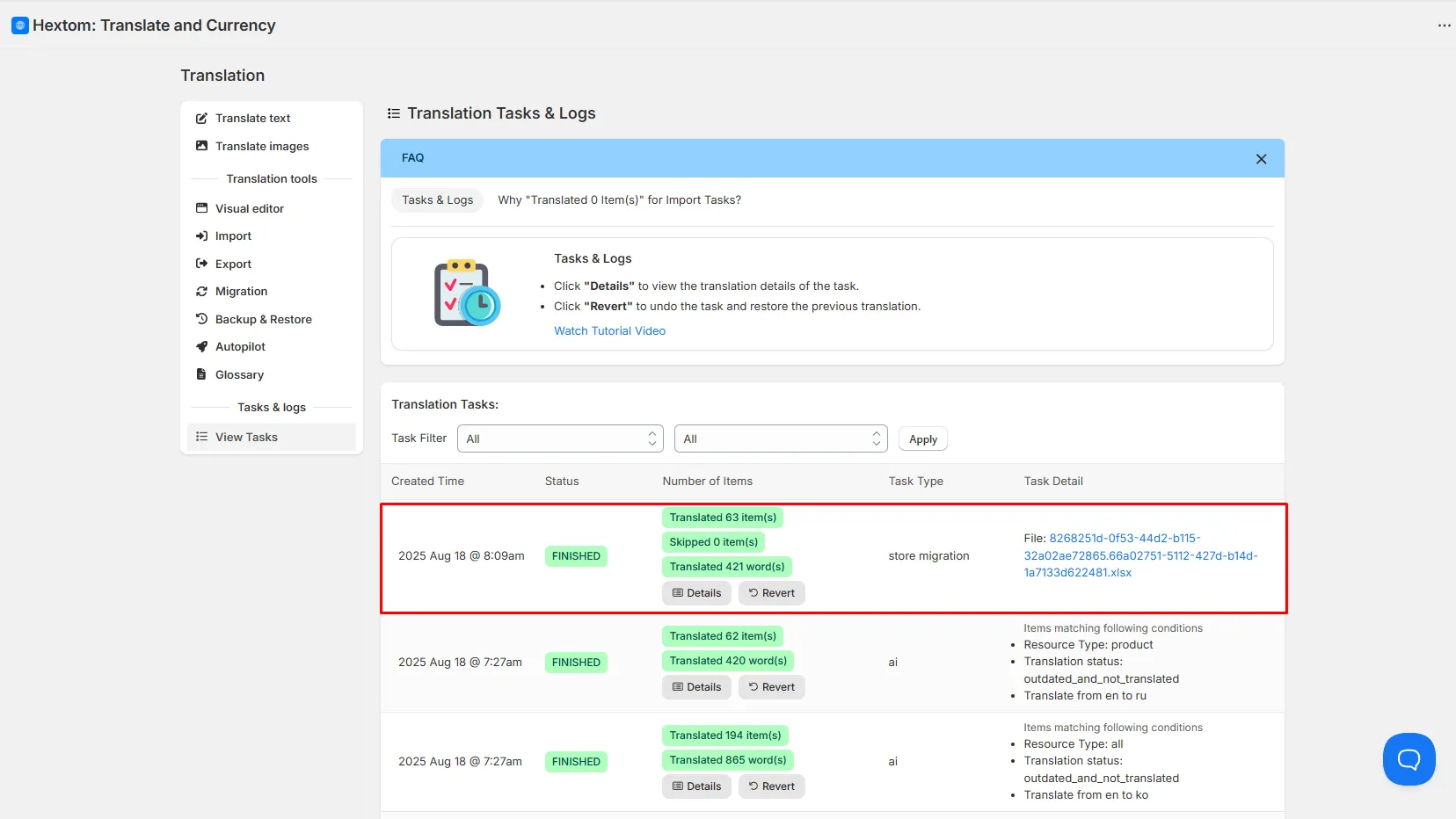Revert the Translated 194 items task
This screenshot has width=1456, height=819.
point(771,786)
